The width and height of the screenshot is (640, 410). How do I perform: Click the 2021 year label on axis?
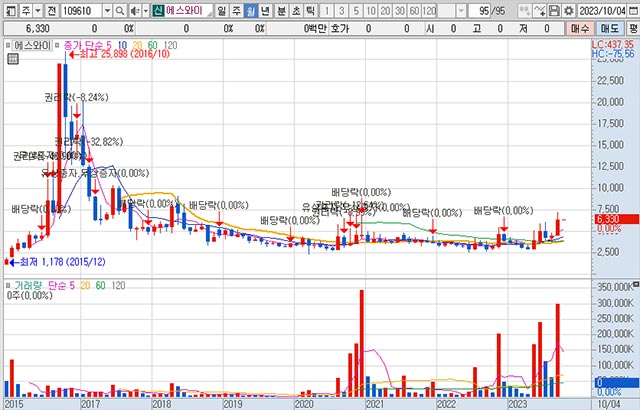(375, 404)
